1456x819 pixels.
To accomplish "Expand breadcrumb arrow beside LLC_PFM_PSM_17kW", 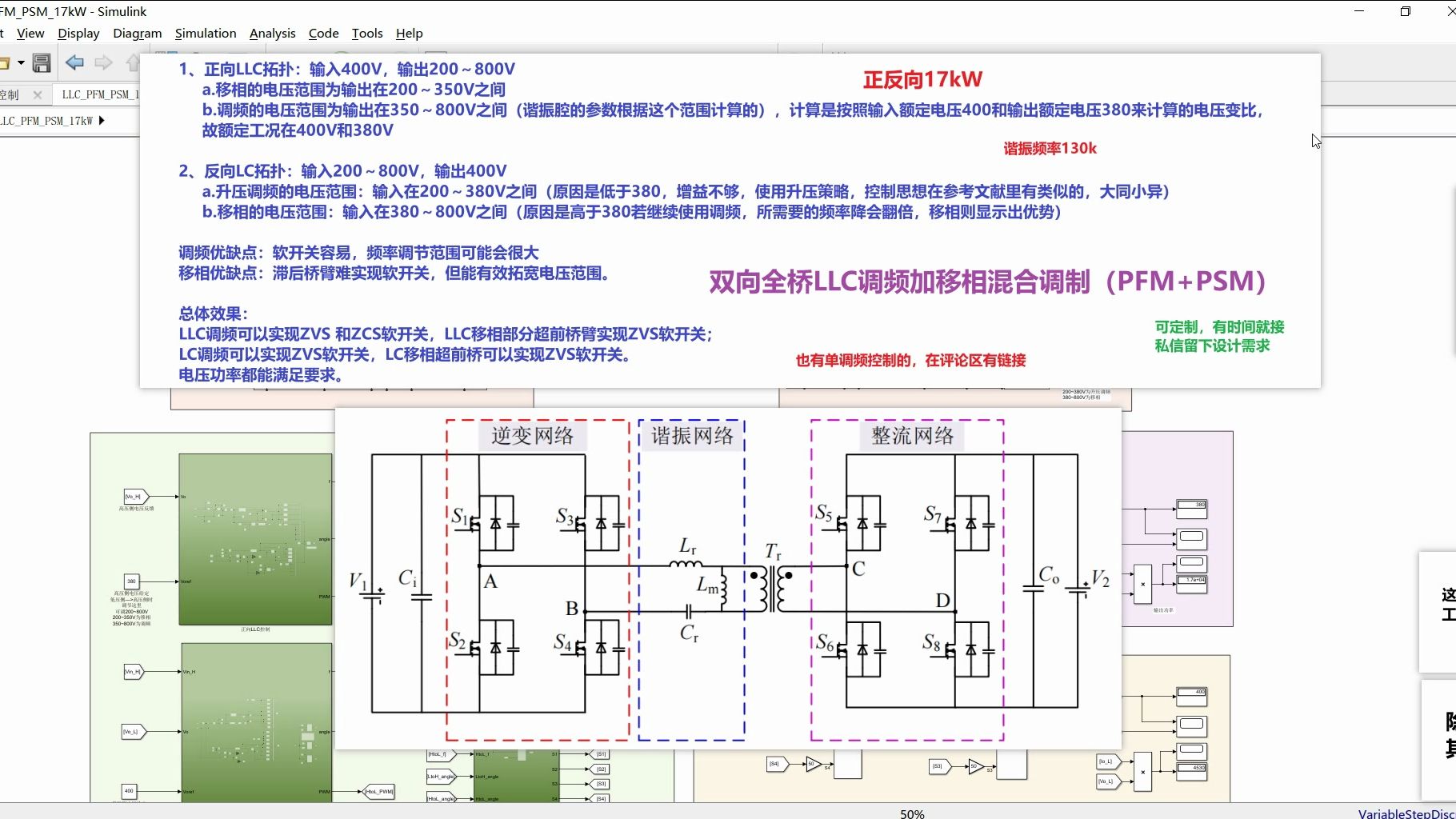I will 102,121.
